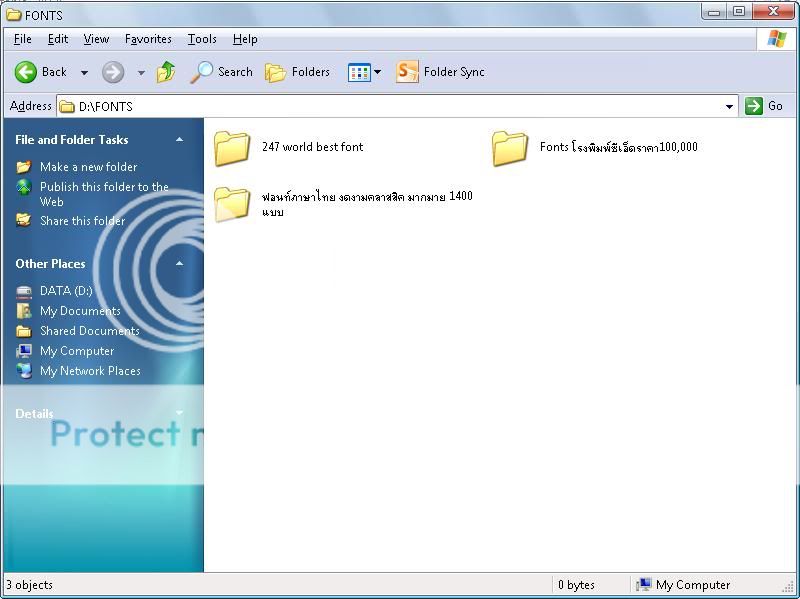
Task: Open the Views button dropdown
Action: [377, 72]
